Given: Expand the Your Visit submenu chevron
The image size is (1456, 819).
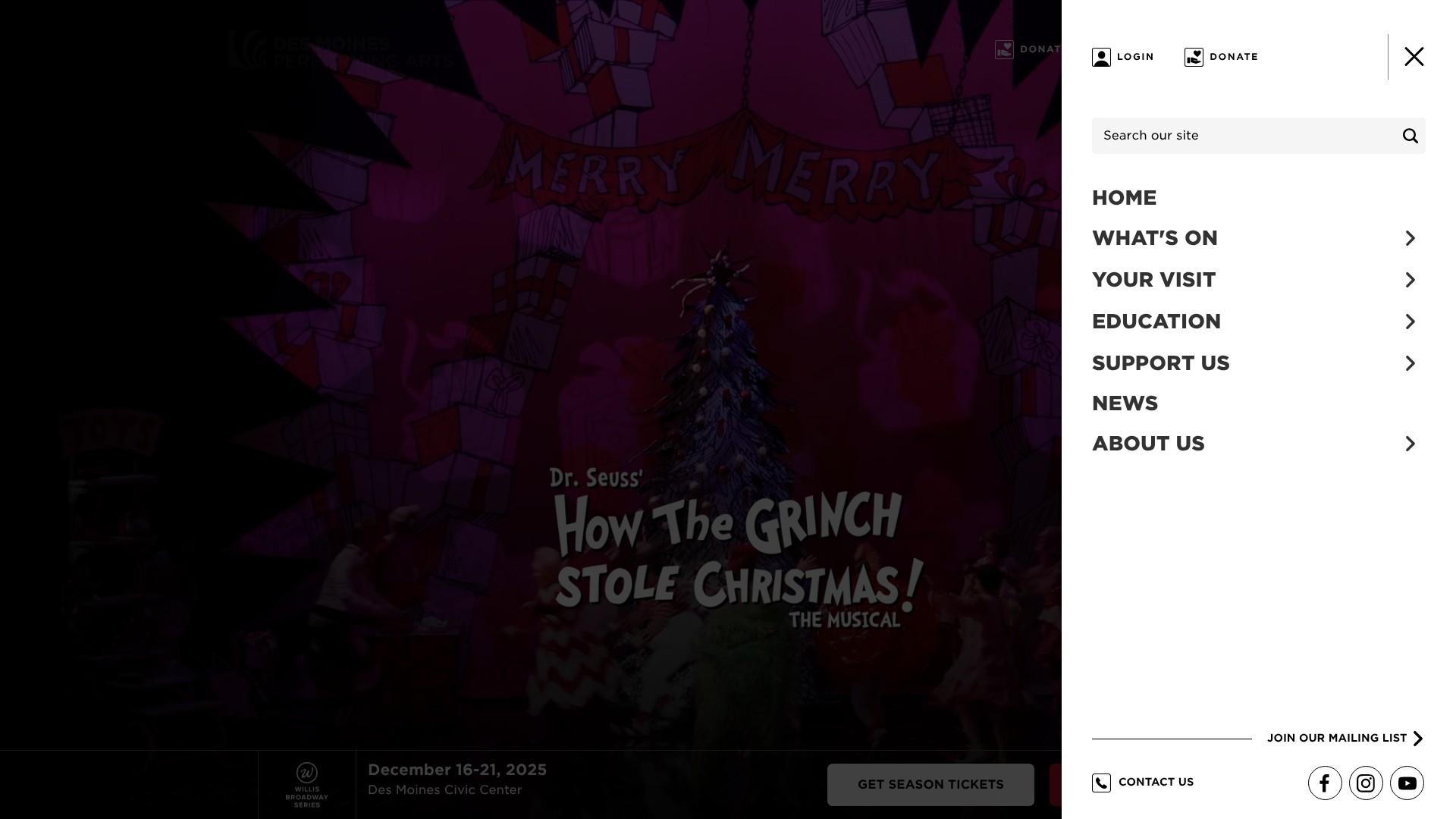Looking at the screenshot, I should pos(1410,280).
